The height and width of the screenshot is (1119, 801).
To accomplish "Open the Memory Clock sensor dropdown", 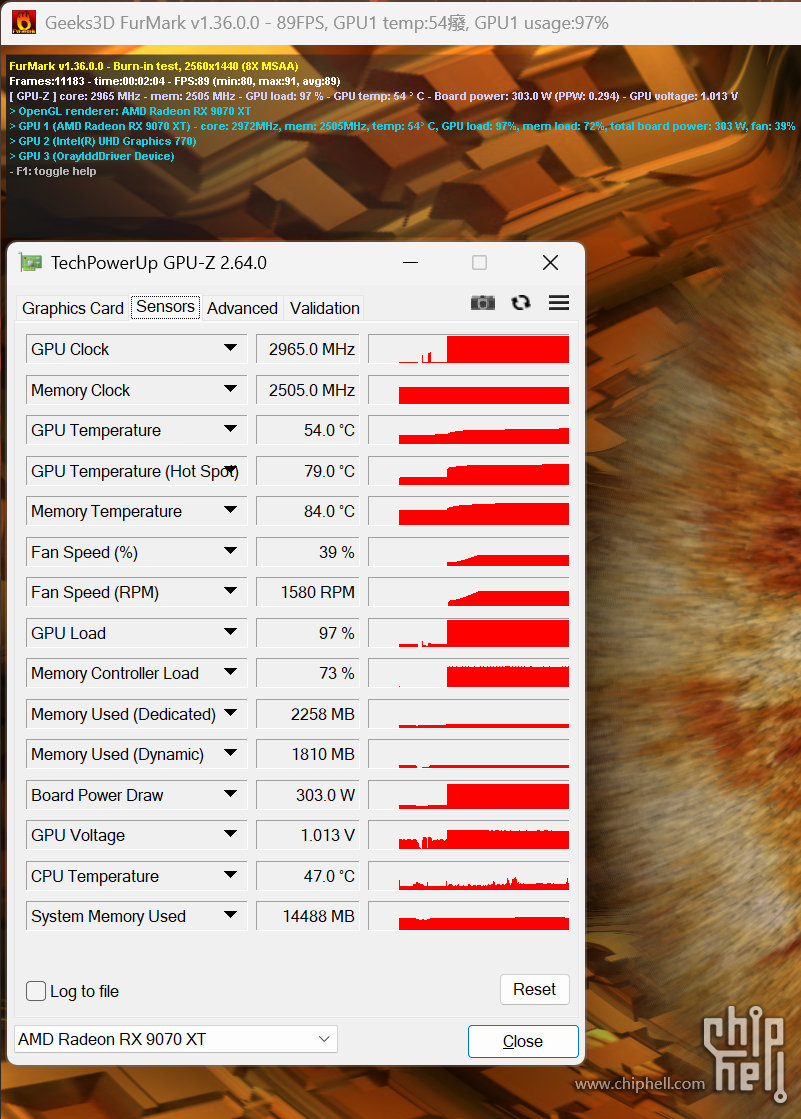I will click(230, 389).
